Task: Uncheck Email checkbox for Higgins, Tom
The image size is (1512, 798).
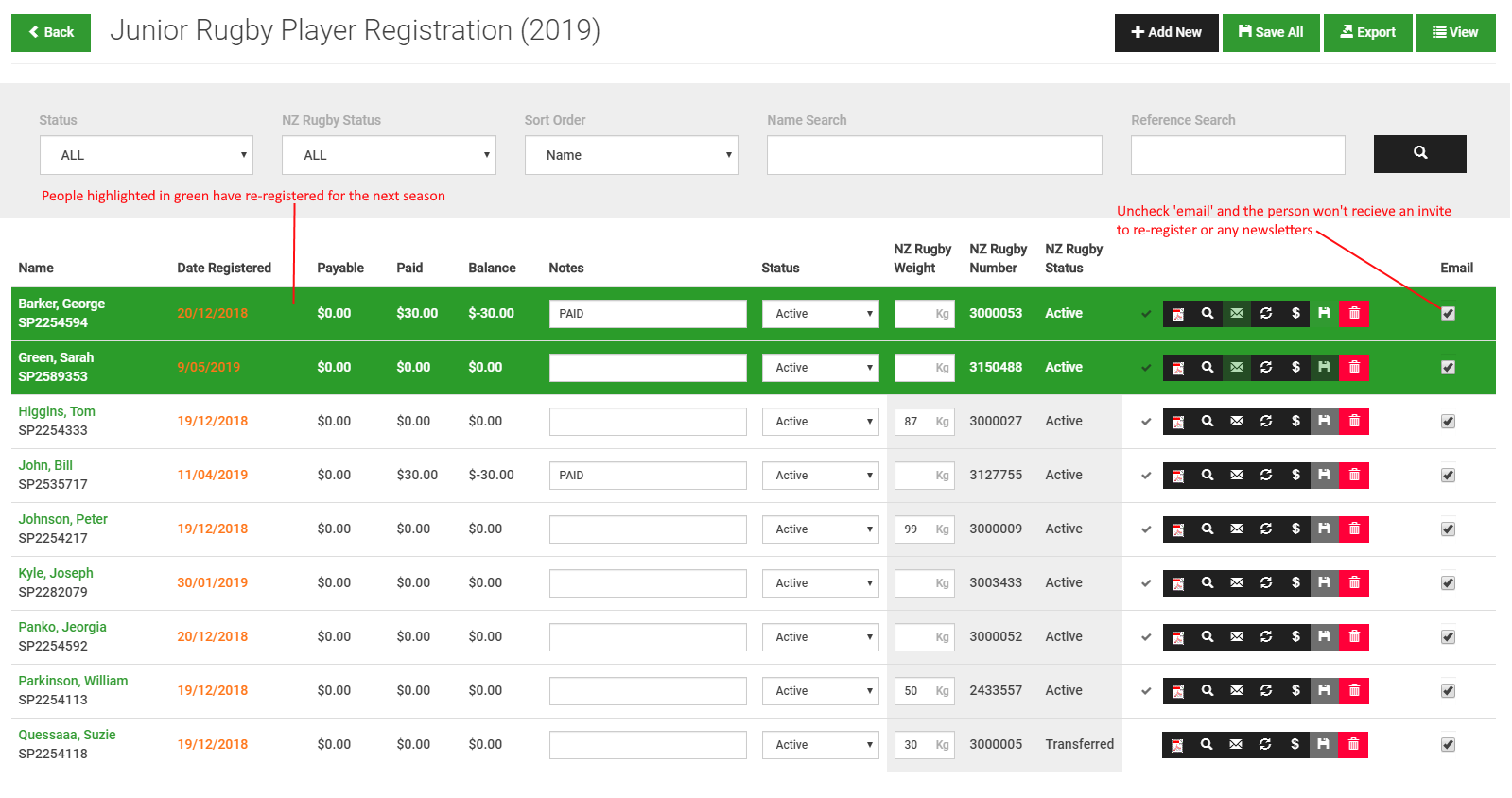Action: click(1448, 422)
